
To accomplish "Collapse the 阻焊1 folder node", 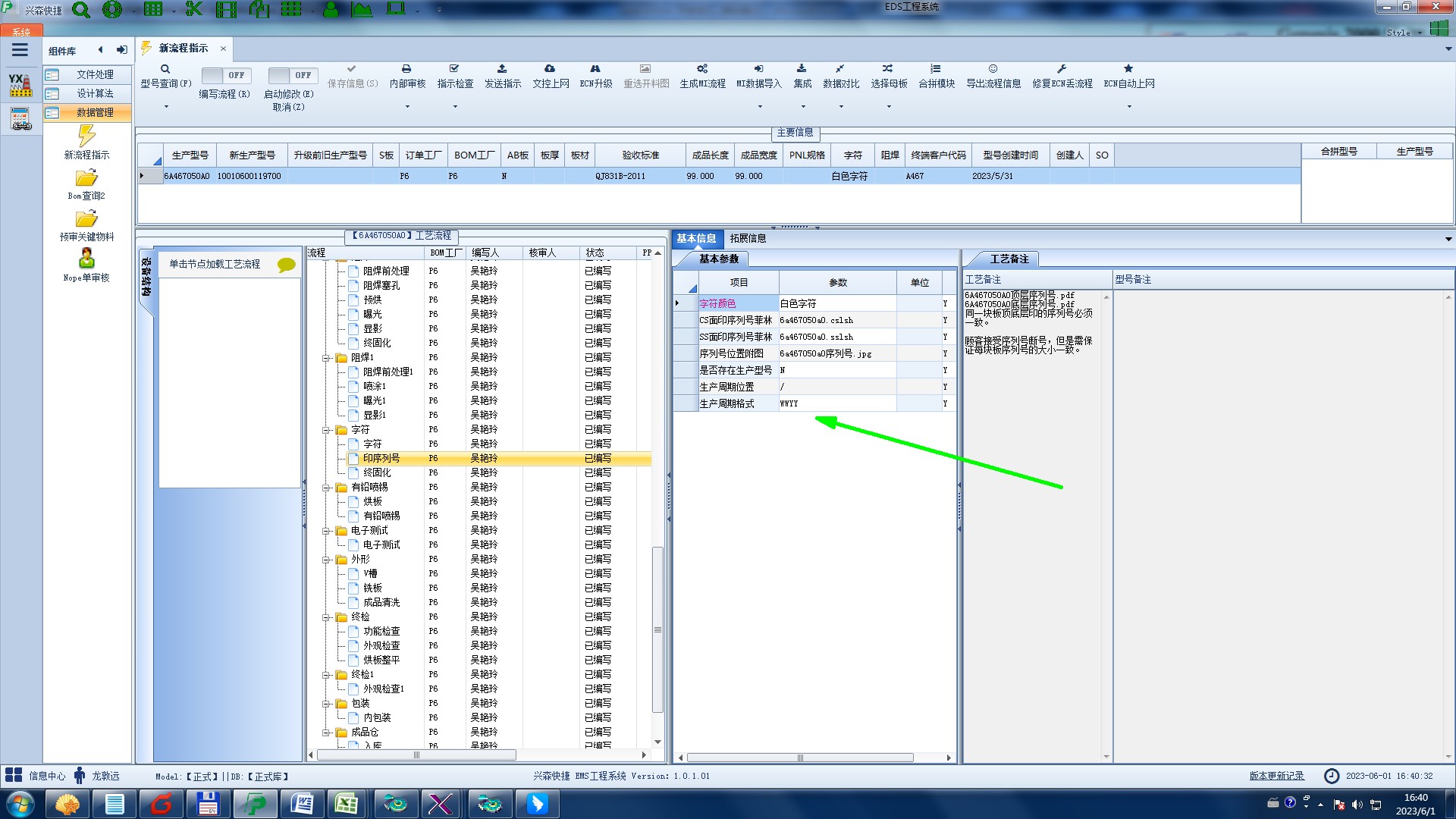I will click(326, 358).
